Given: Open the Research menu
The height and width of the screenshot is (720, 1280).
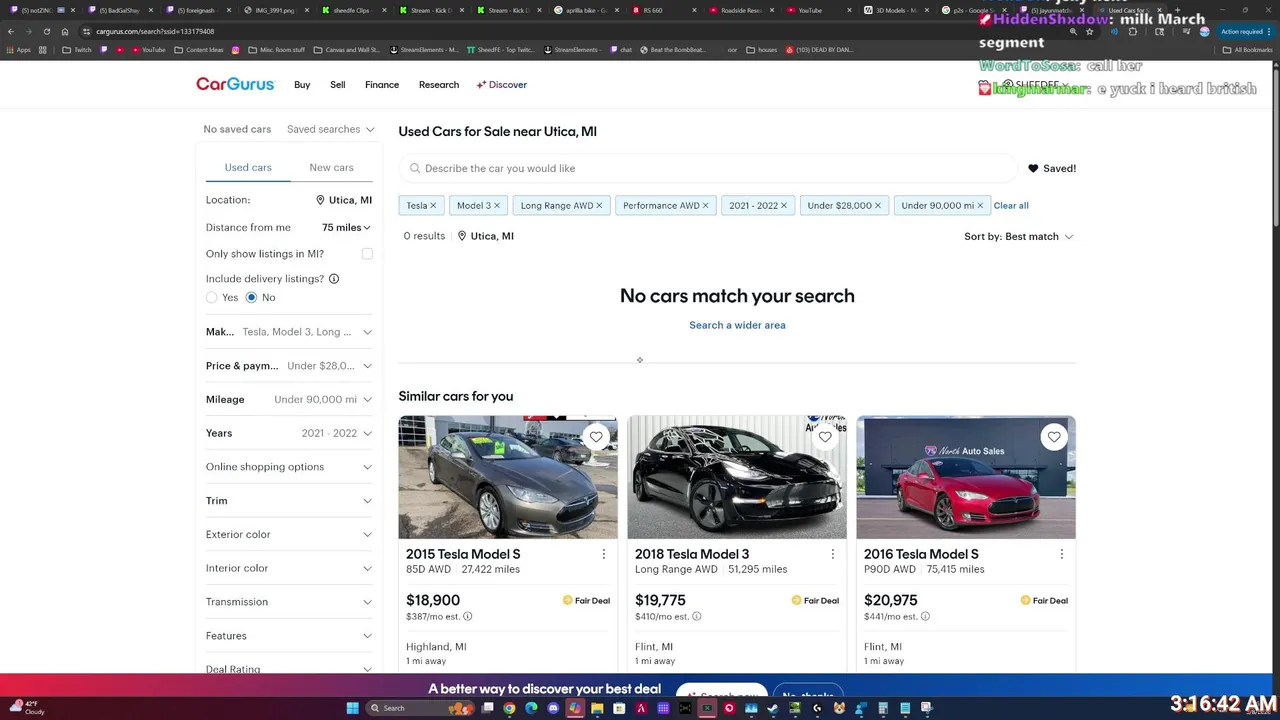Looking at the screenshot, I should 439,85.
